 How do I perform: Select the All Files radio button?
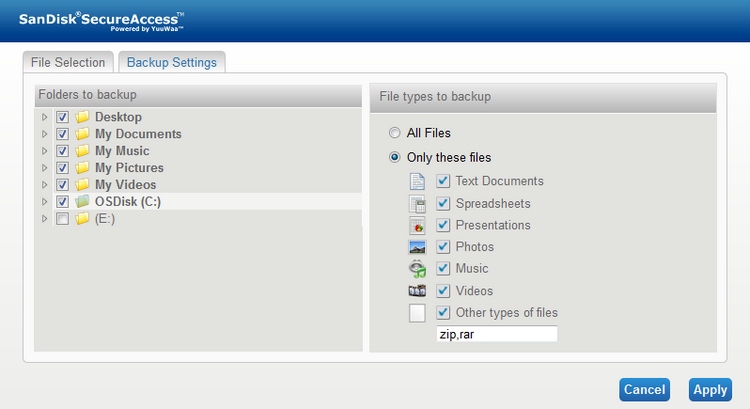(x=395, y=133)
